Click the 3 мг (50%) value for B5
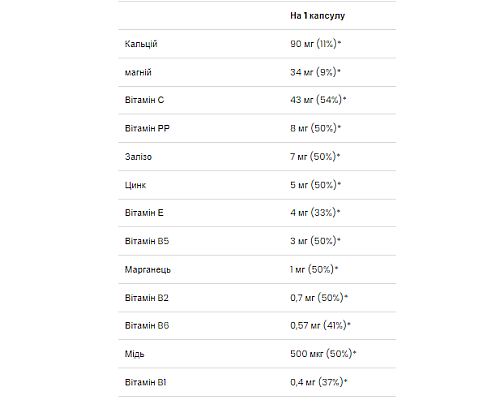This screenshot has width=500, height=400. pyautogui.click(x=315, y=241)
